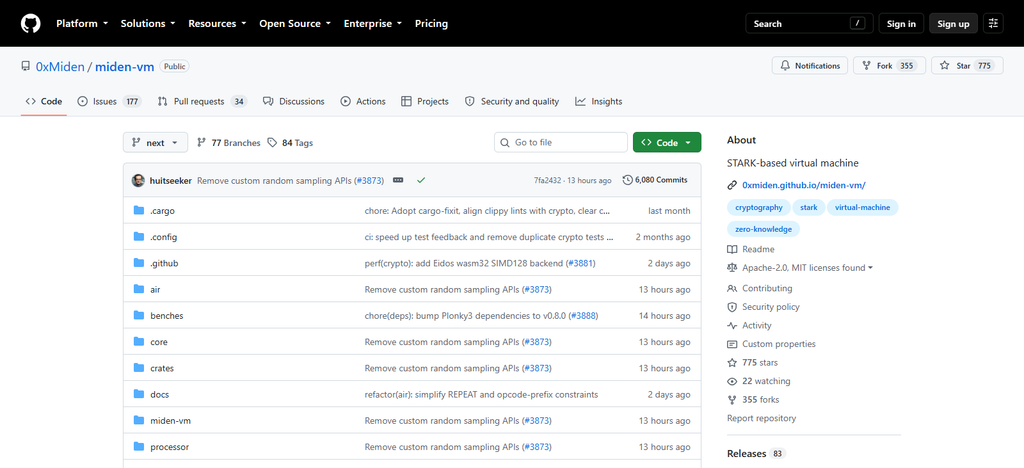The width and height of the screenshot is (1024, 468).
Task: Click the clock icon by 6,080 Commits
Action: pyautogui.click(x=628, y=180)
